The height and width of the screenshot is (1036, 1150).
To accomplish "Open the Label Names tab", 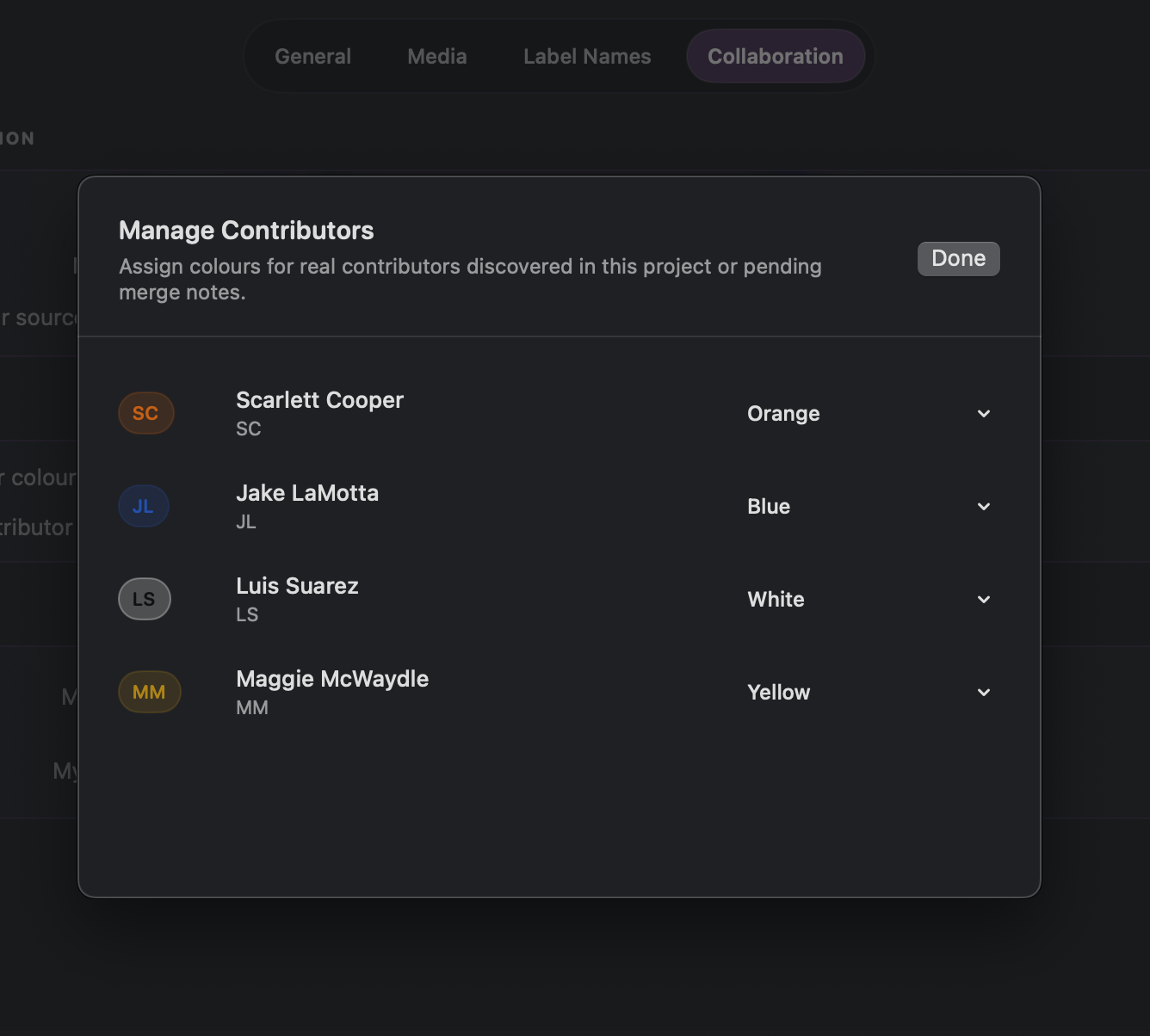I will (x=587, y=56).
